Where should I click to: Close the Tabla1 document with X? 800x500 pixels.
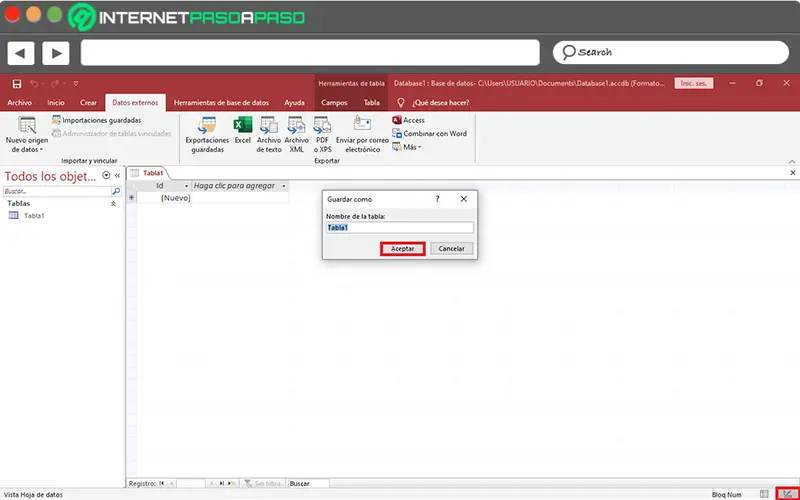pyautogui.click(x=793, y=173)
